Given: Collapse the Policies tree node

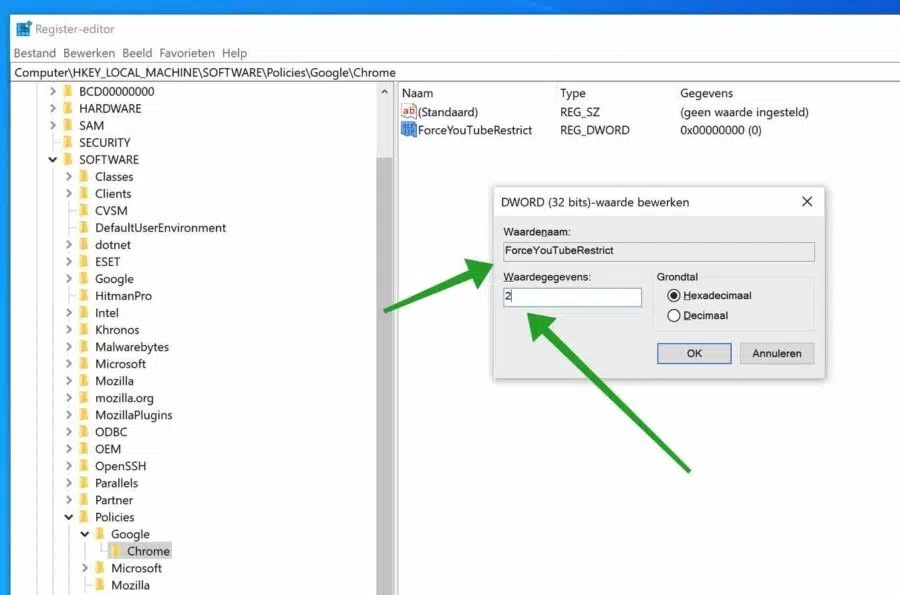Looking at the screenshot, I should pos(69,517).
